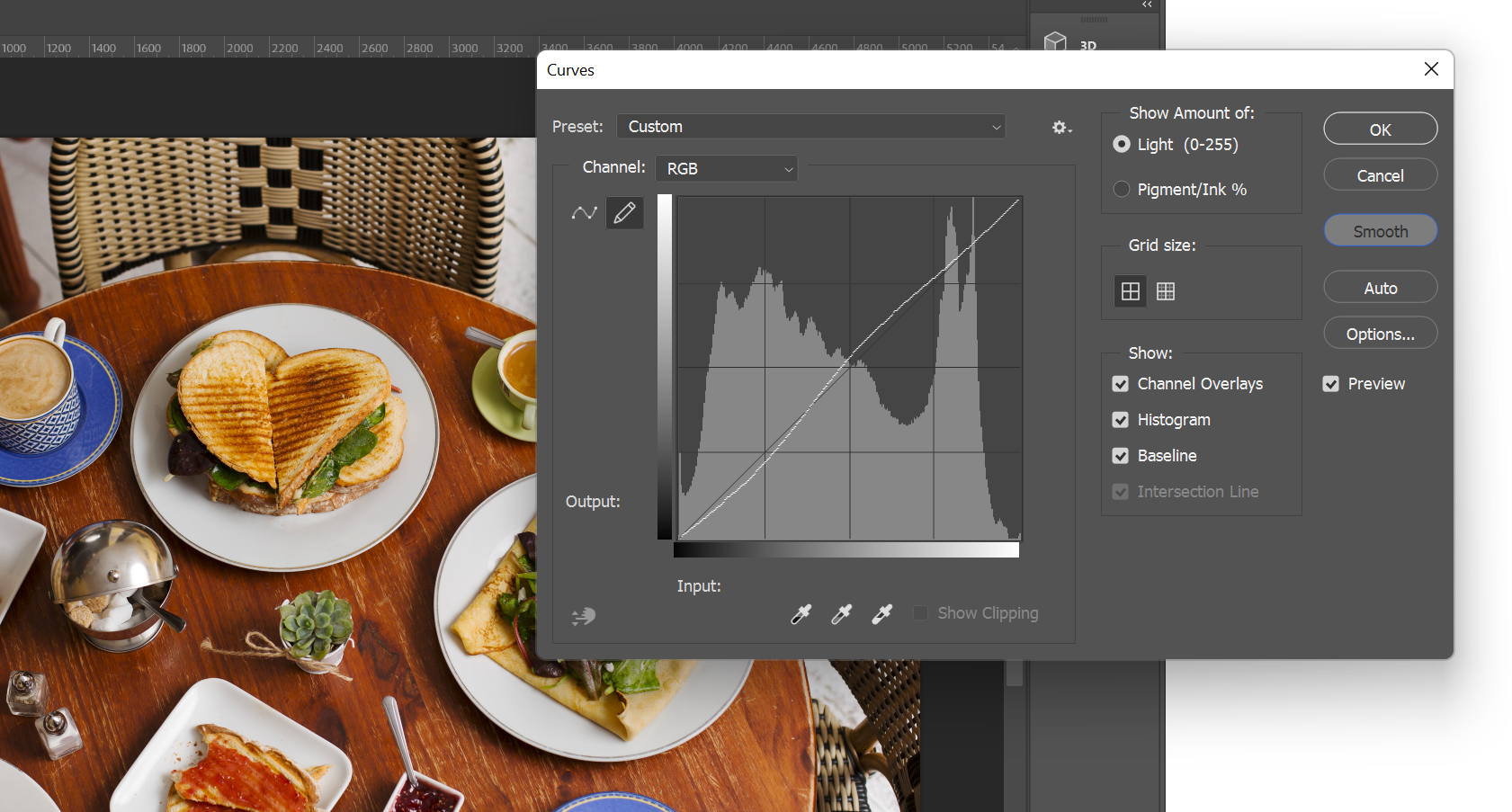Collapse the panel dock with the double chevron

(x=1147, y=5)
